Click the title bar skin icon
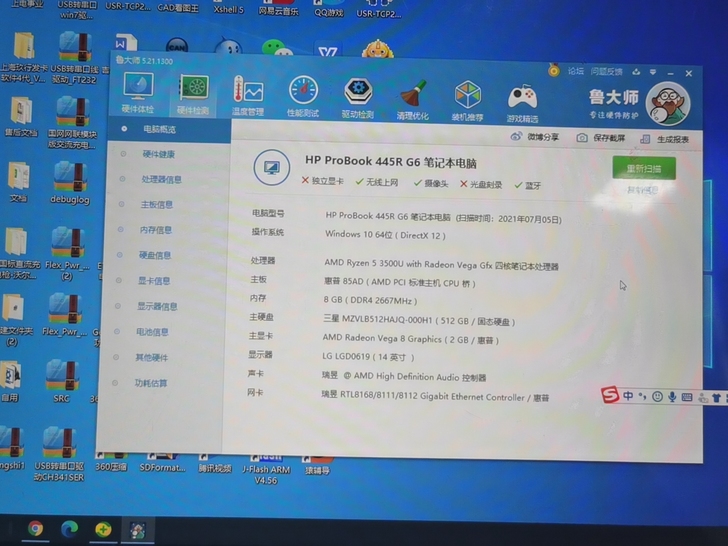The image size is (728, 546). click(636, 72)
